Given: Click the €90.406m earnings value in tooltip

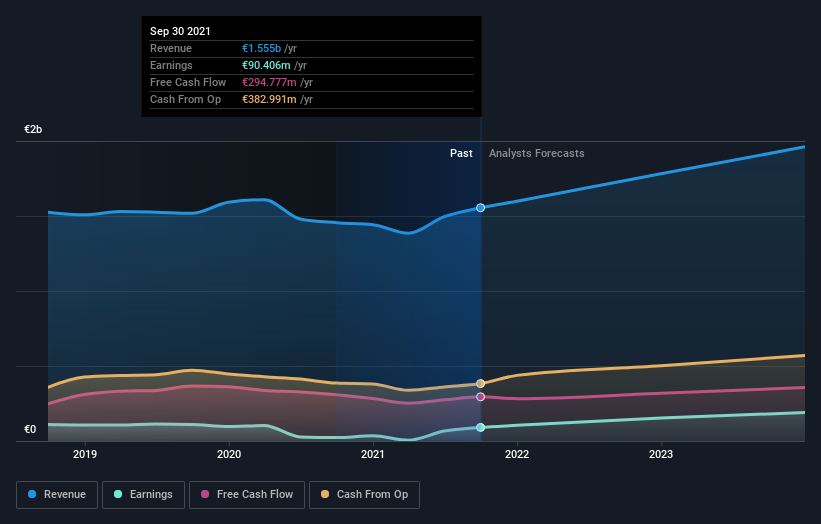Looking at the screenshot, I should coord(266,65).
